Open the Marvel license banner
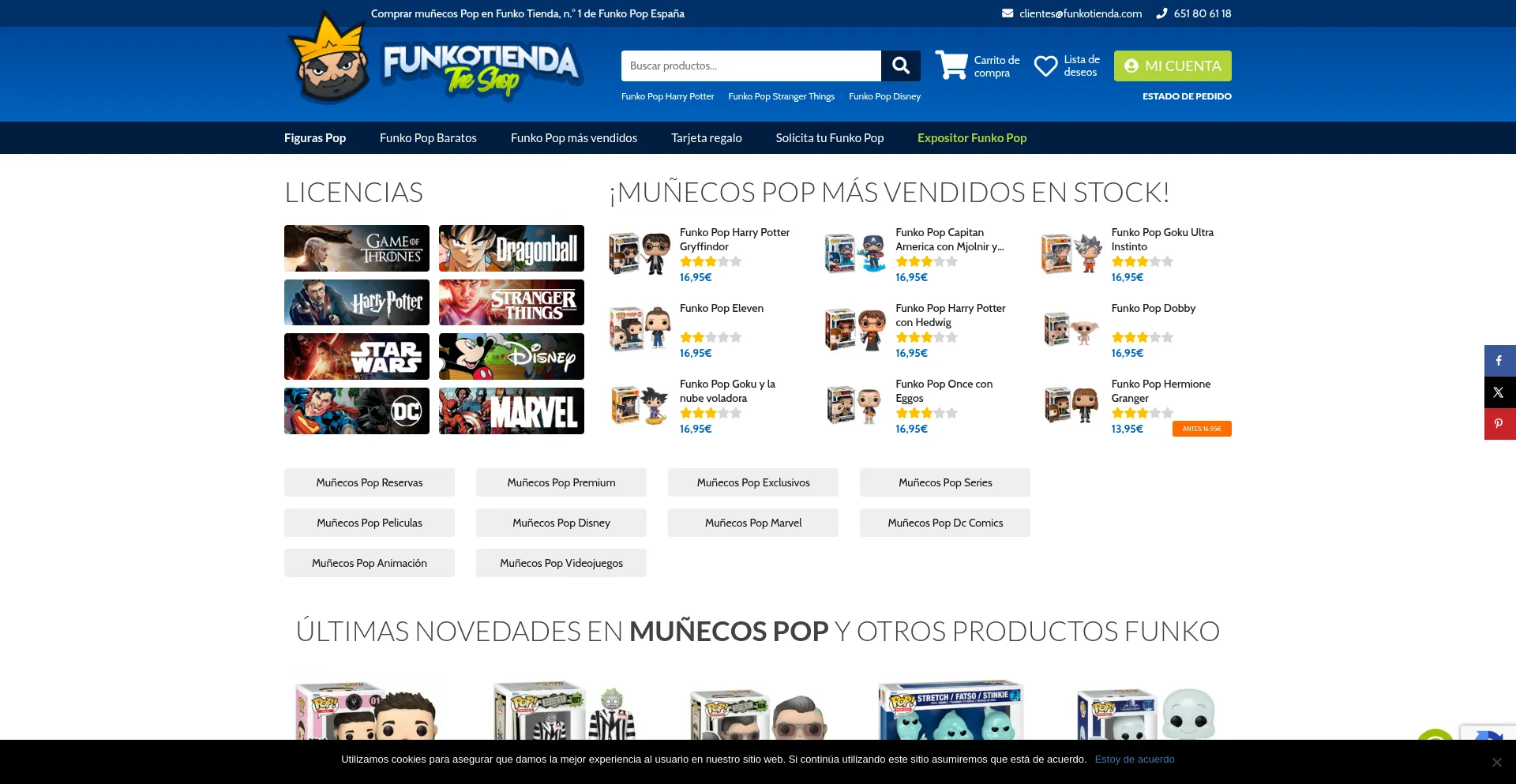The image size is (1516, 784). [x=512, y=411]
